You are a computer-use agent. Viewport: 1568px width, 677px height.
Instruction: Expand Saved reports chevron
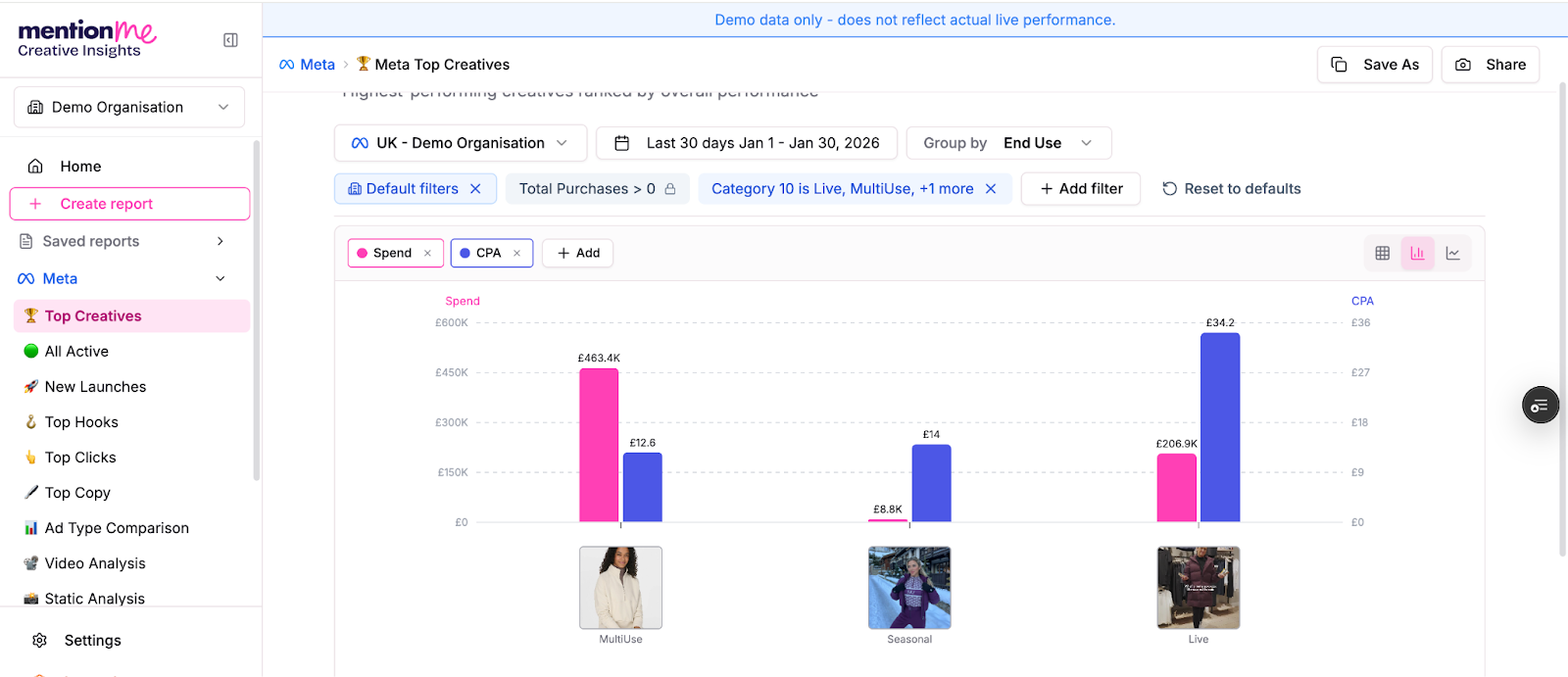(x=220, y=241)
